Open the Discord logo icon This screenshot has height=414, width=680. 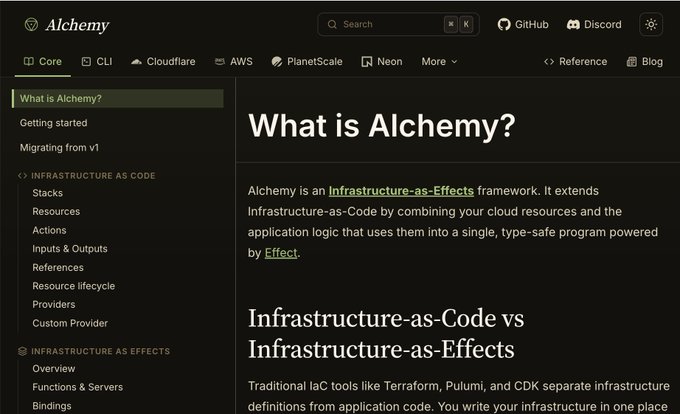(573, 24)
